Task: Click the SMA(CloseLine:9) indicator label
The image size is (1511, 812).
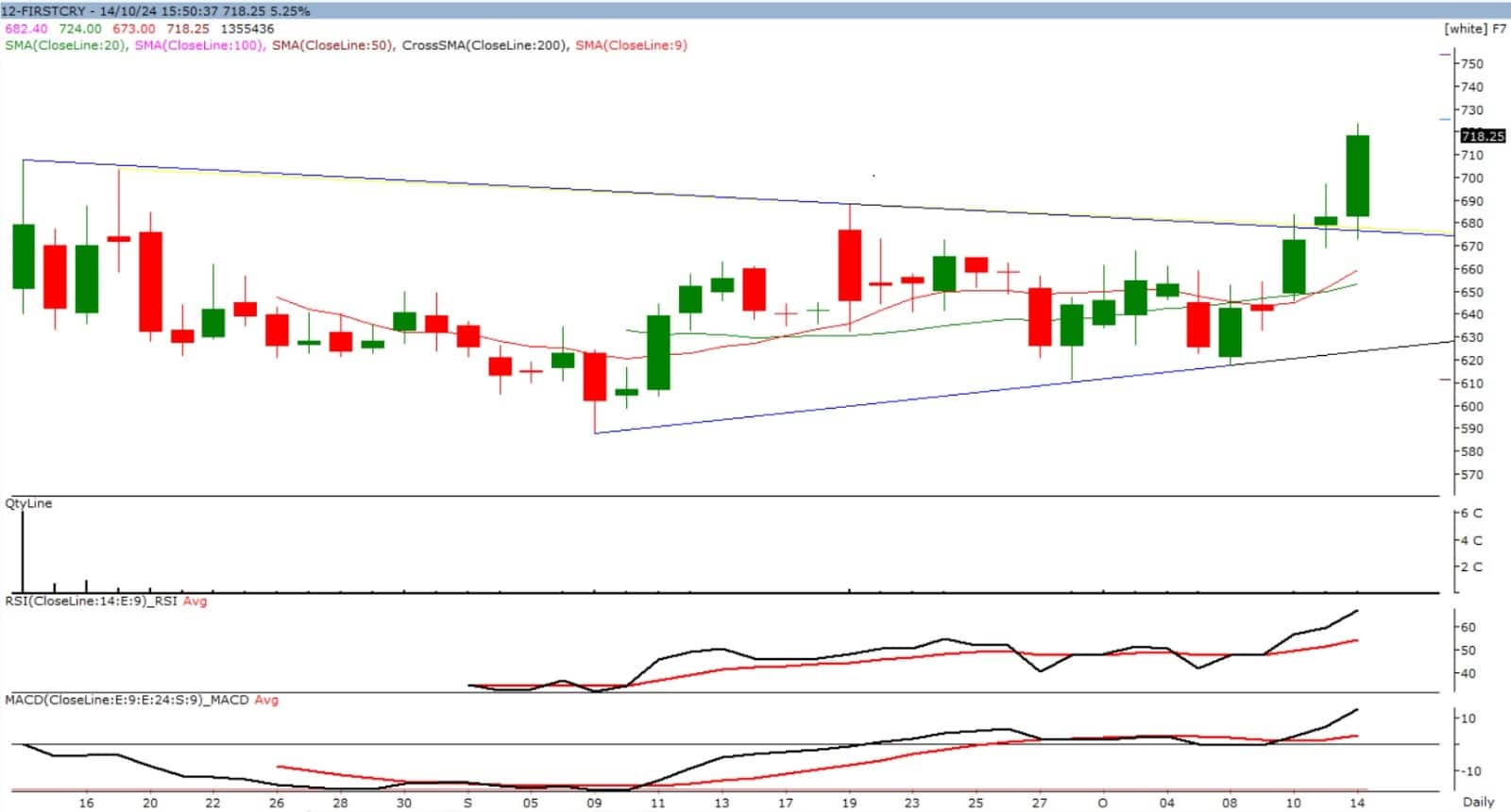Action: [631, 45]
